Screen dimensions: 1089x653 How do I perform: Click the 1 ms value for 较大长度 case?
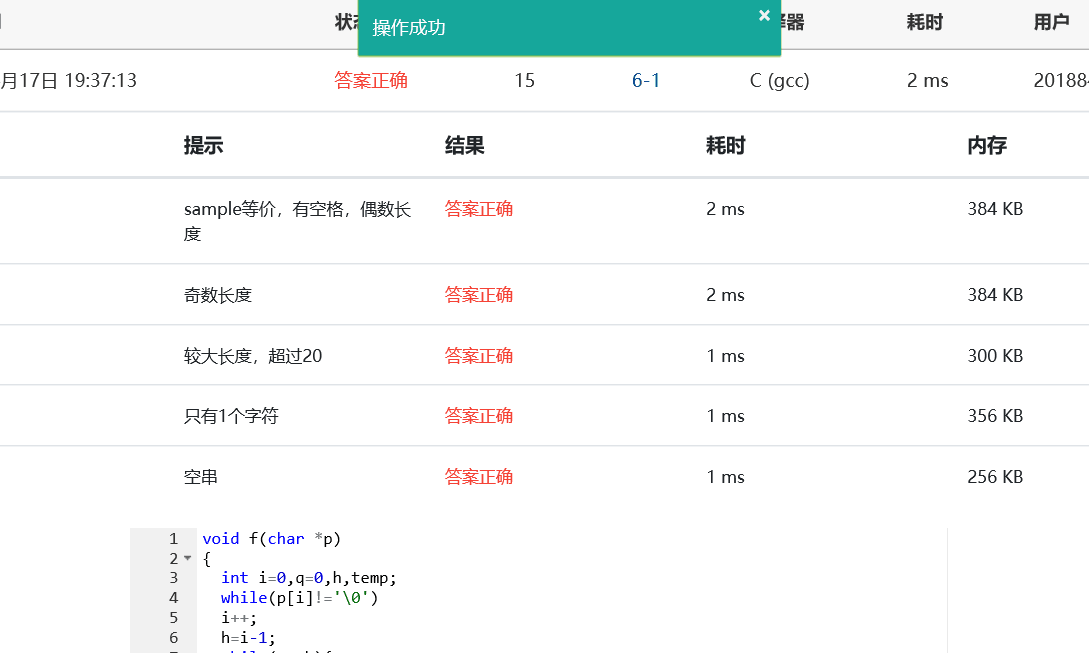point(725,356)
